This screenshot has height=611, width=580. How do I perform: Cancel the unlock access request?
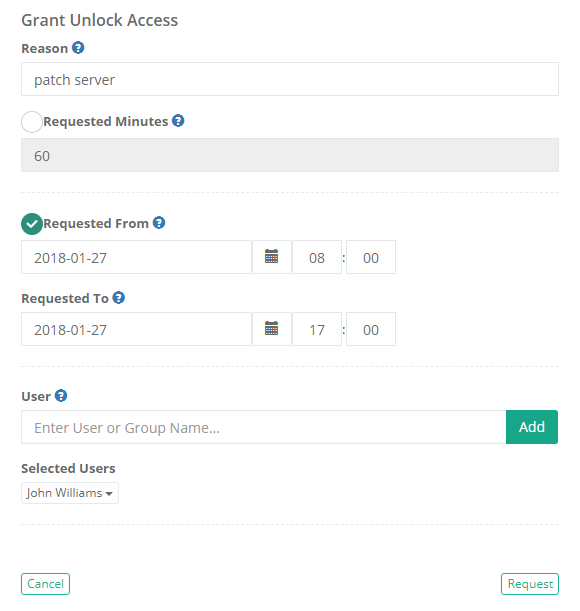click(45, 584)
